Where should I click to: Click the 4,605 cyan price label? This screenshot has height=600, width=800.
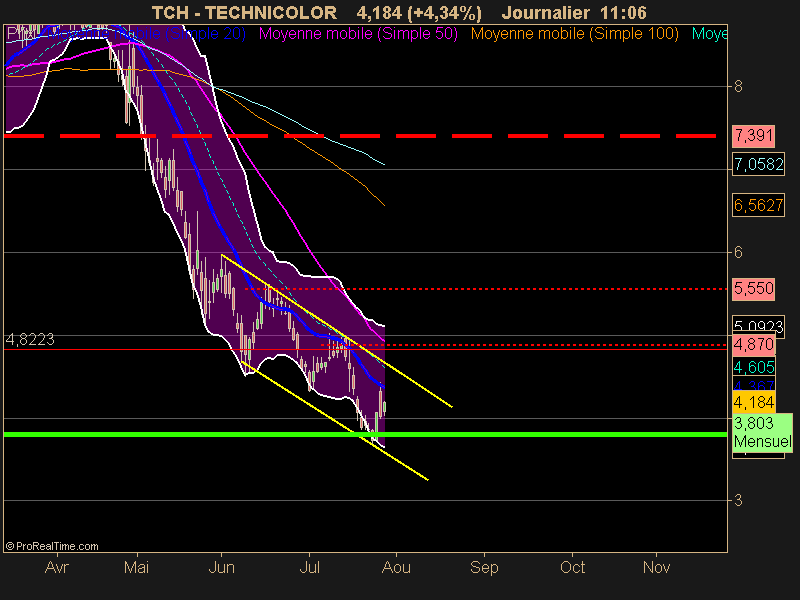754,367
